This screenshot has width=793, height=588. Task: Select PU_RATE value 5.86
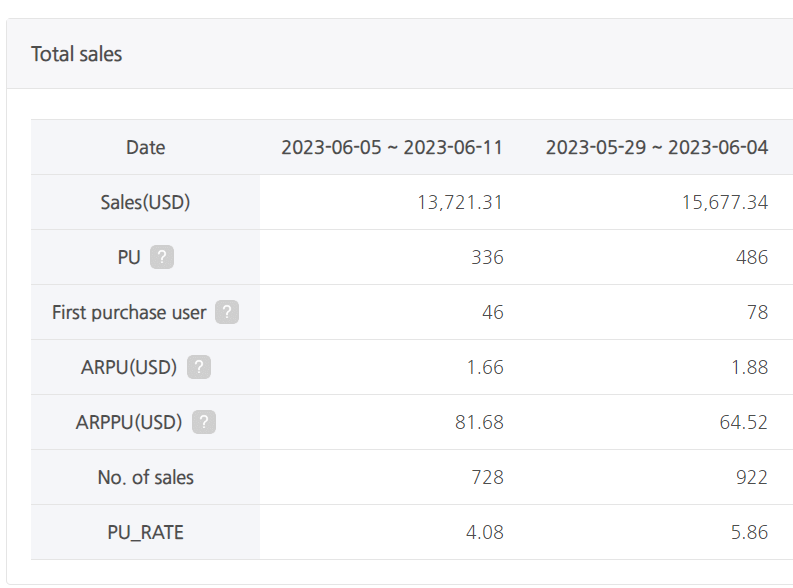750,532
